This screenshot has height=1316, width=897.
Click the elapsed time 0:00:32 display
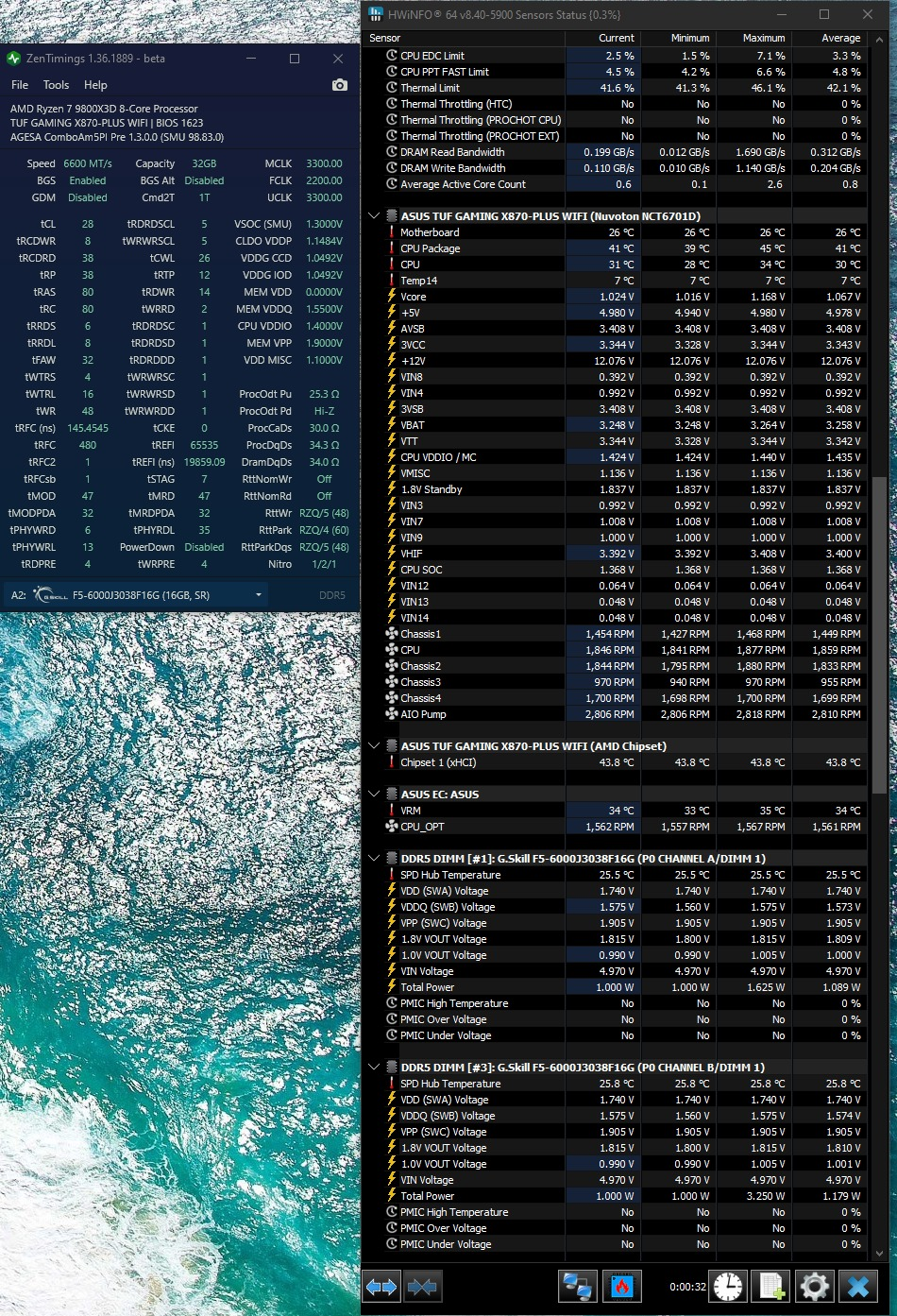coord(687,1287)
